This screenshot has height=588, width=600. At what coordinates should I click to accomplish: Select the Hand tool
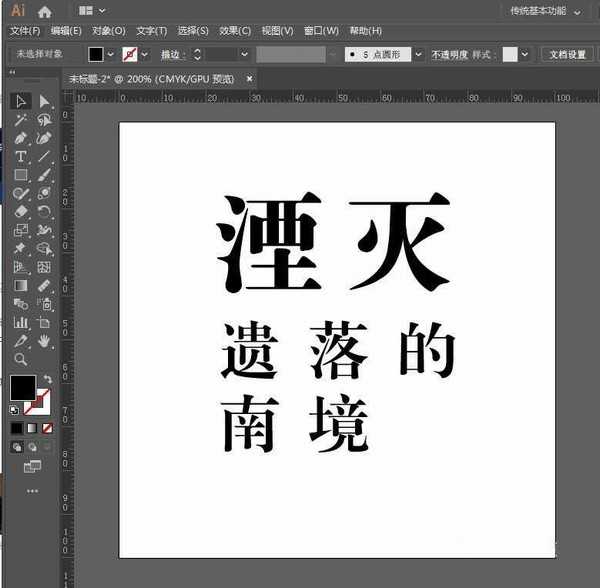44,341
